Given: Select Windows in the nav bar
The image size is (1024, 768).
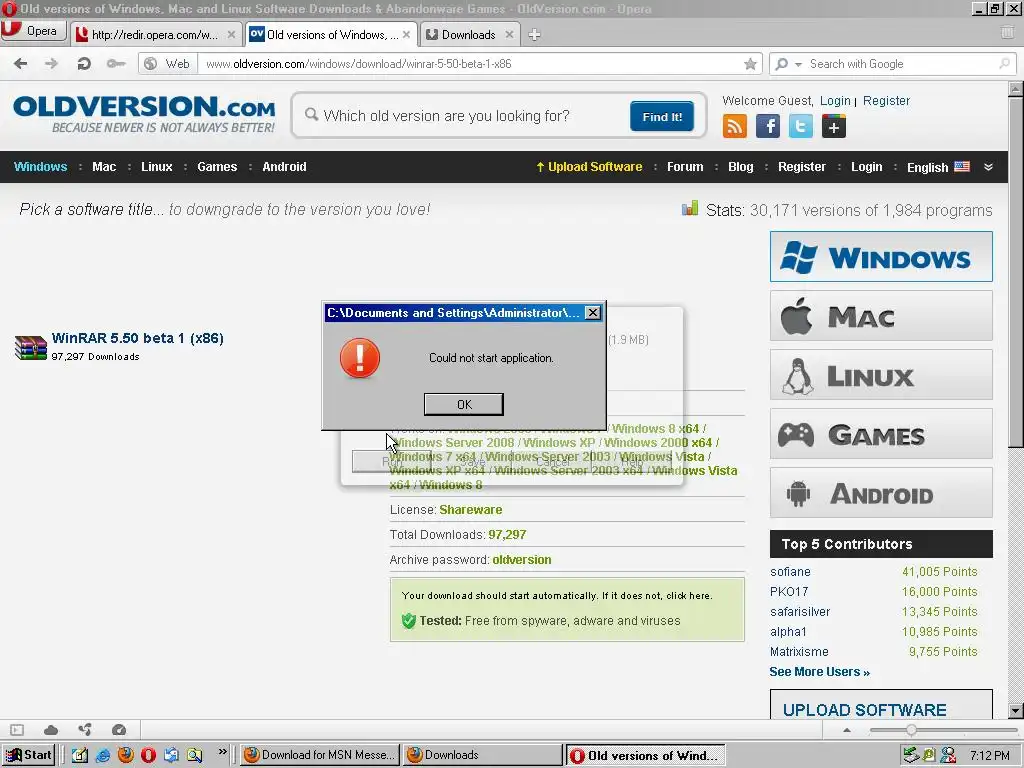Looking at the screenshot, I should 40,167.
